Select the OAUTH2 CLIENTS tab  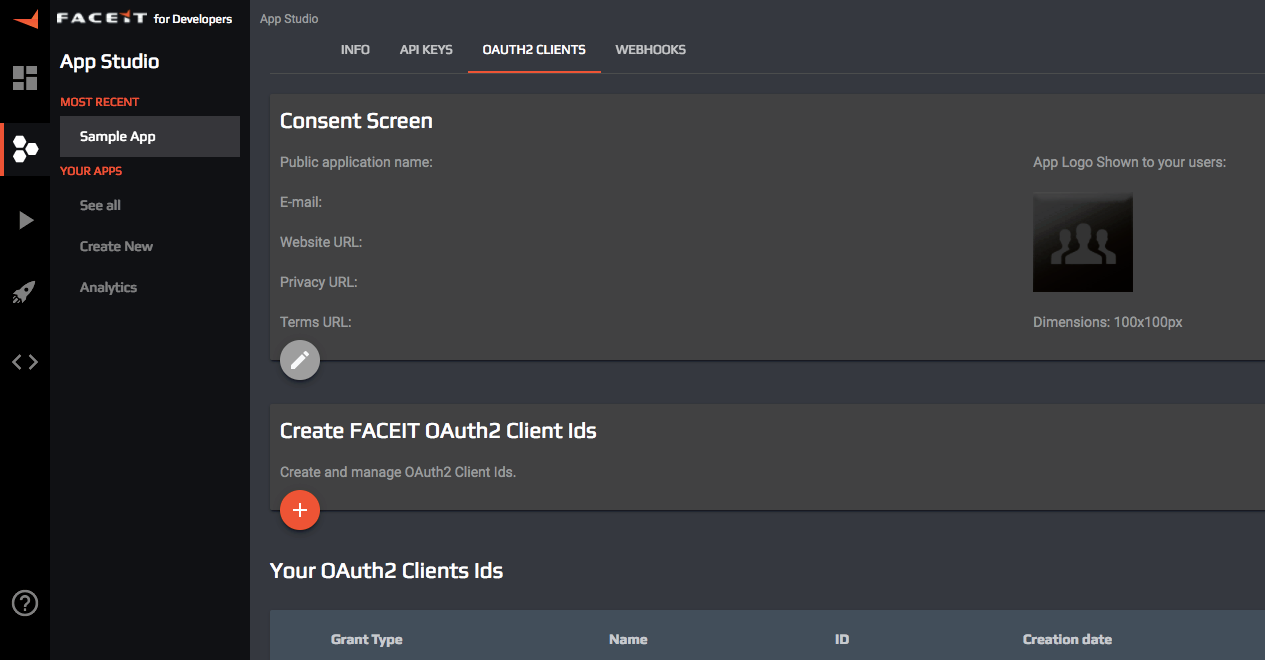point(534,50)
